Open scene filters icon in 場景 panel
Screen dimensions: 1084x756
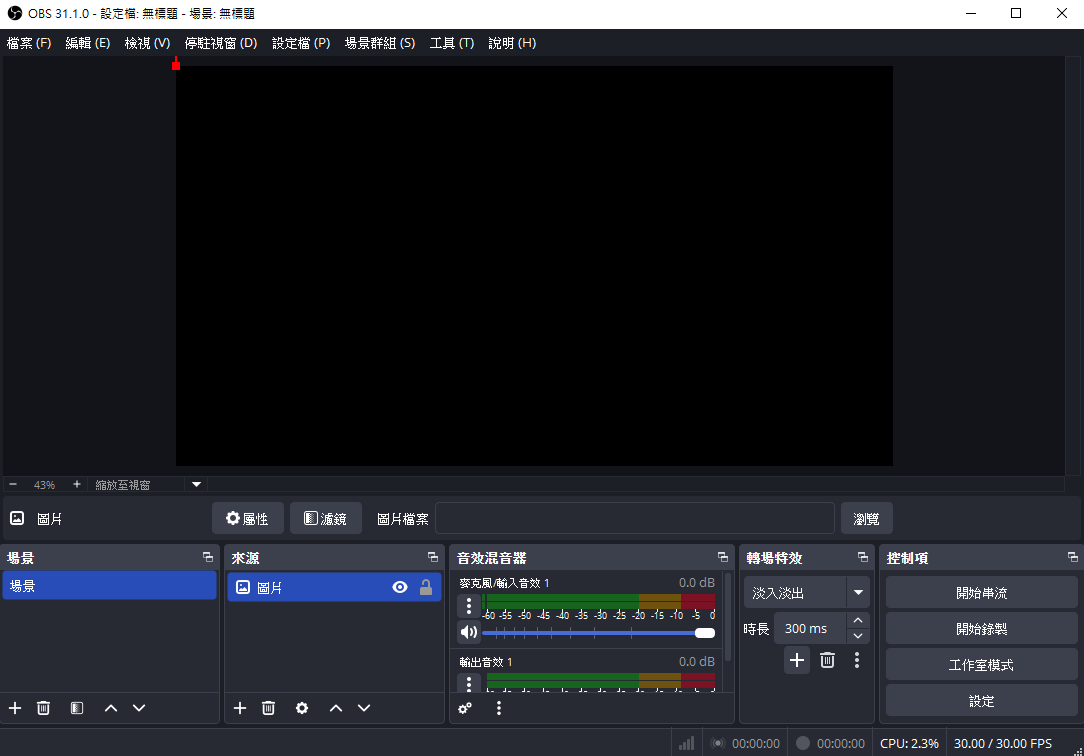click(77, 708)
